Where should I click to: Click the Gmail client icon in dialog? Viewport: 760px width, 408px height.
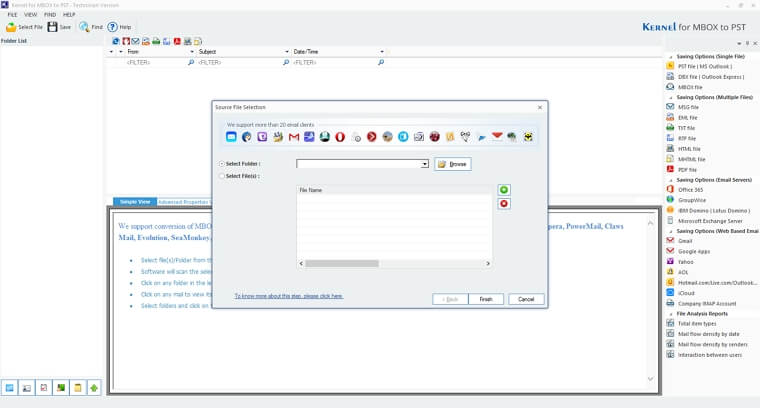coord(294,137)
